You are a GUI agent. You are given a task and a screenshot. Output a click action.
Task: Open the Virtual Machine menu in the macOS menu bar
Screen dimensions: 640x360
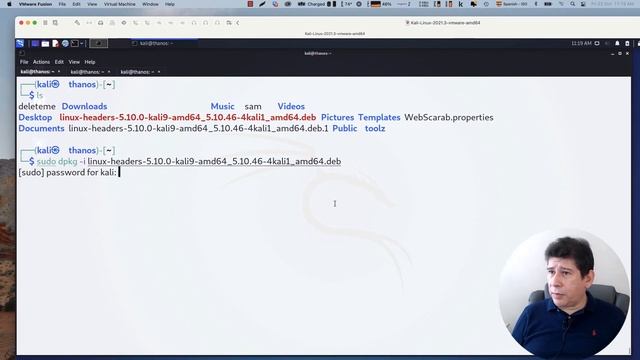coord(120,4)
